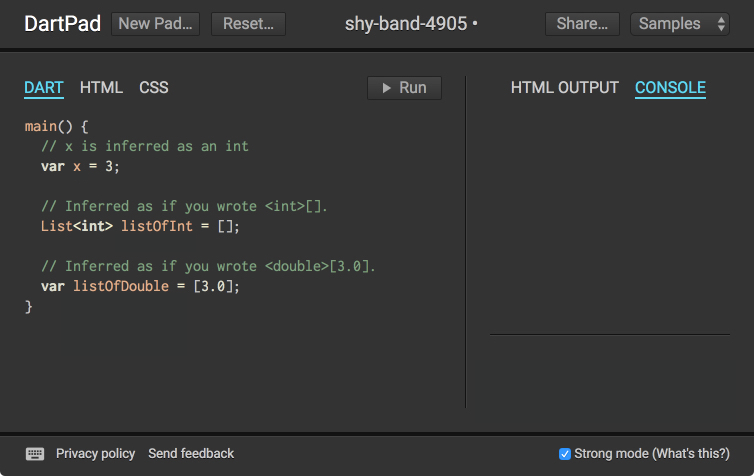
Task: Show the HTML OUTPUT tab
Action: (565, 88)
